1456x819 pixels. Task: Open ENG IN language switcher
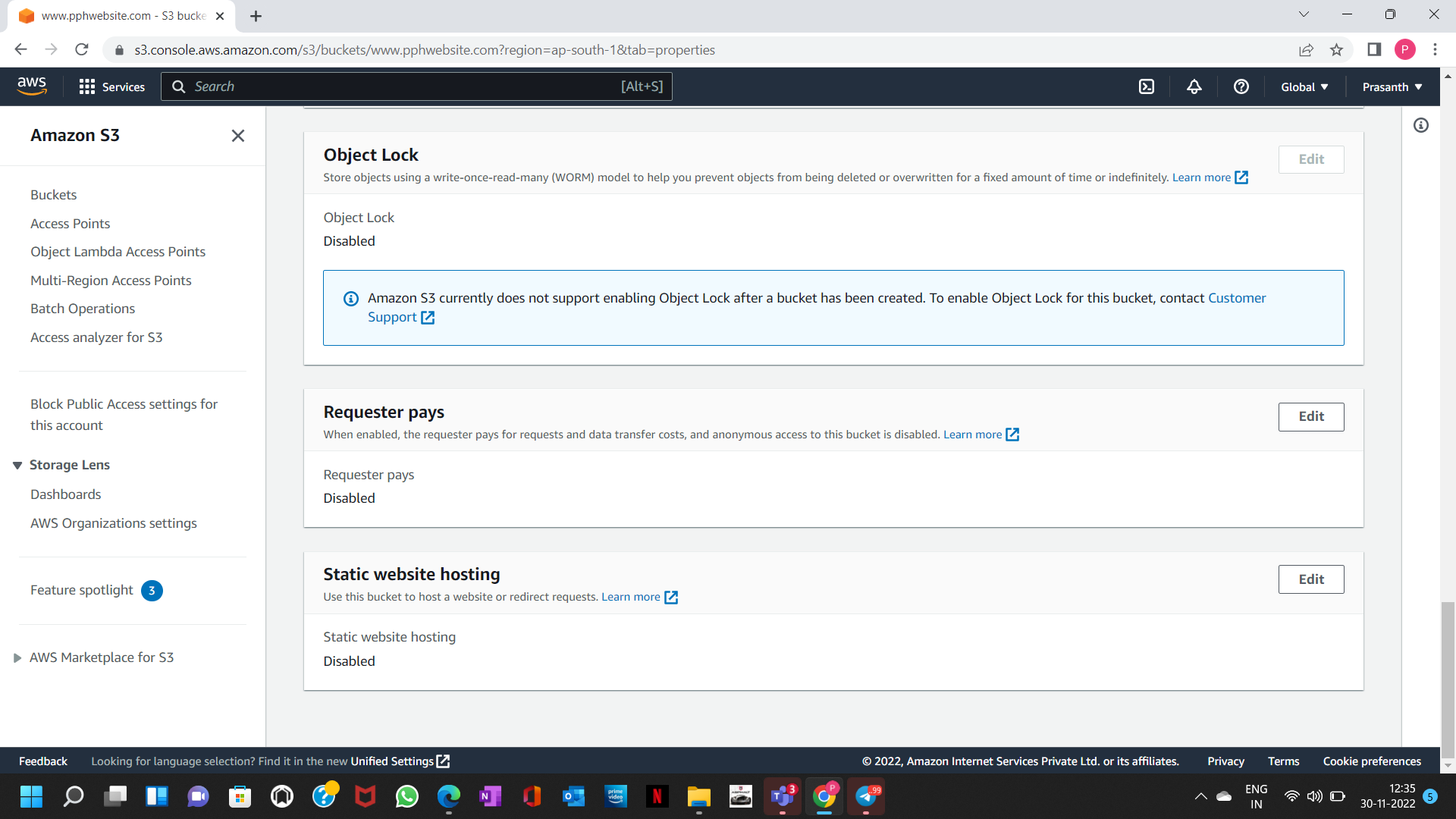point(1256,796)
